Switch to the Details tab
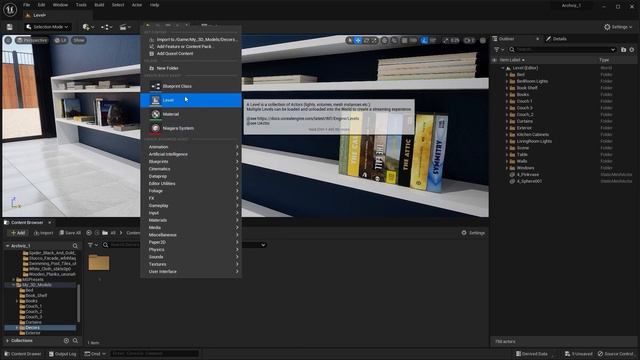 click(x=557, y=39)
